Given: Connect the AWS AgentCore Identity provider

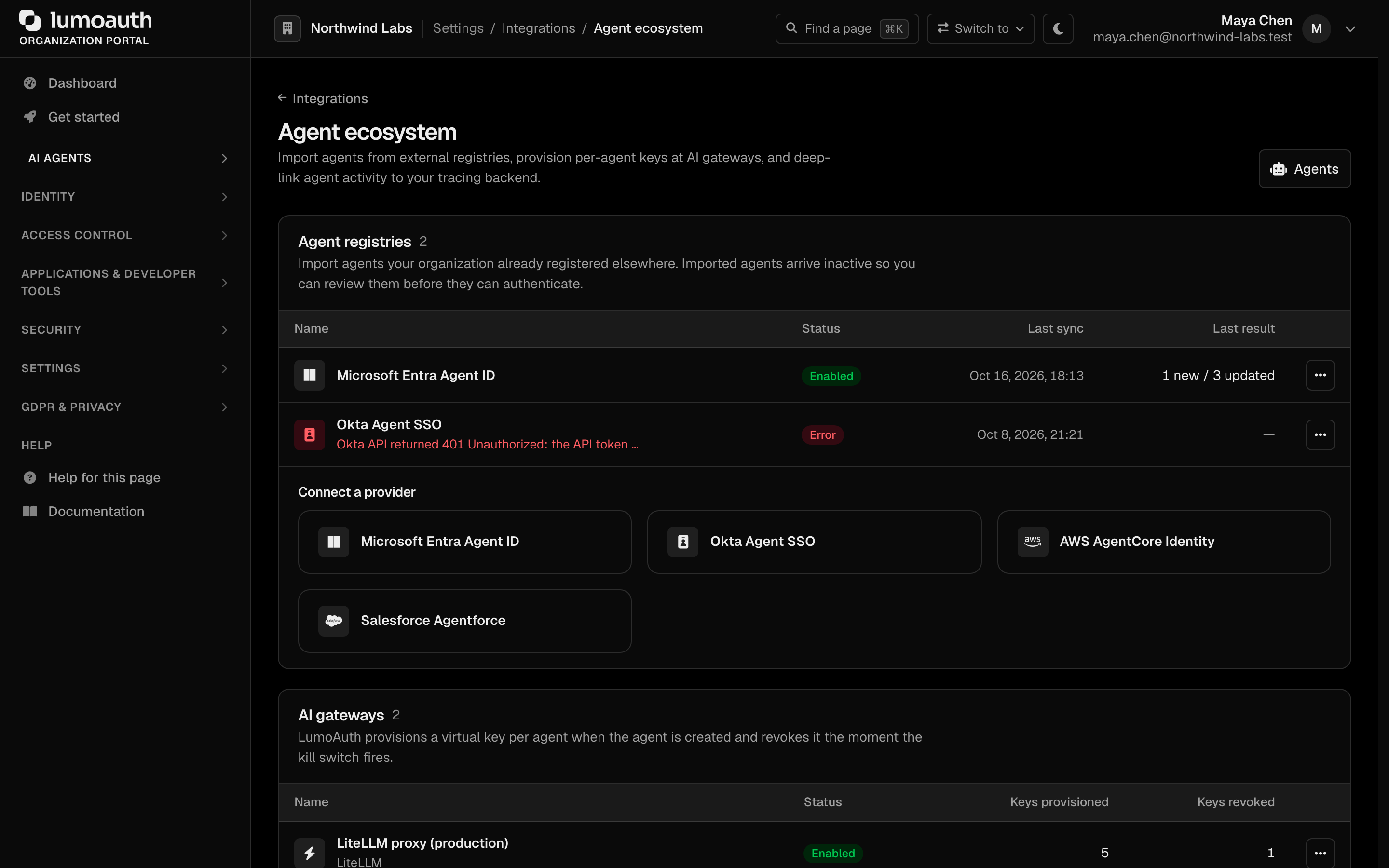Looking at the screenshot, I should [x=1163, y=542].
